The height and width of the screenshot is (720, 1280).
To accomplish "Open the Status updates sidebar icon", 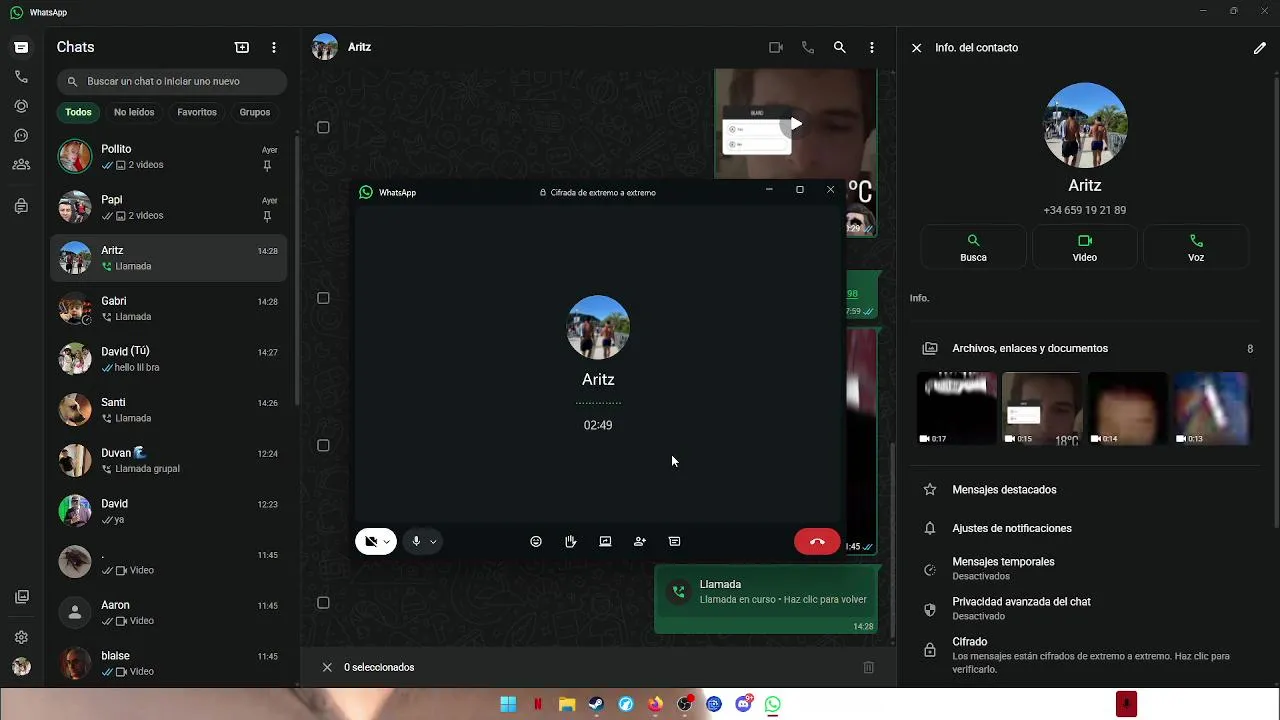I will 21,106.
